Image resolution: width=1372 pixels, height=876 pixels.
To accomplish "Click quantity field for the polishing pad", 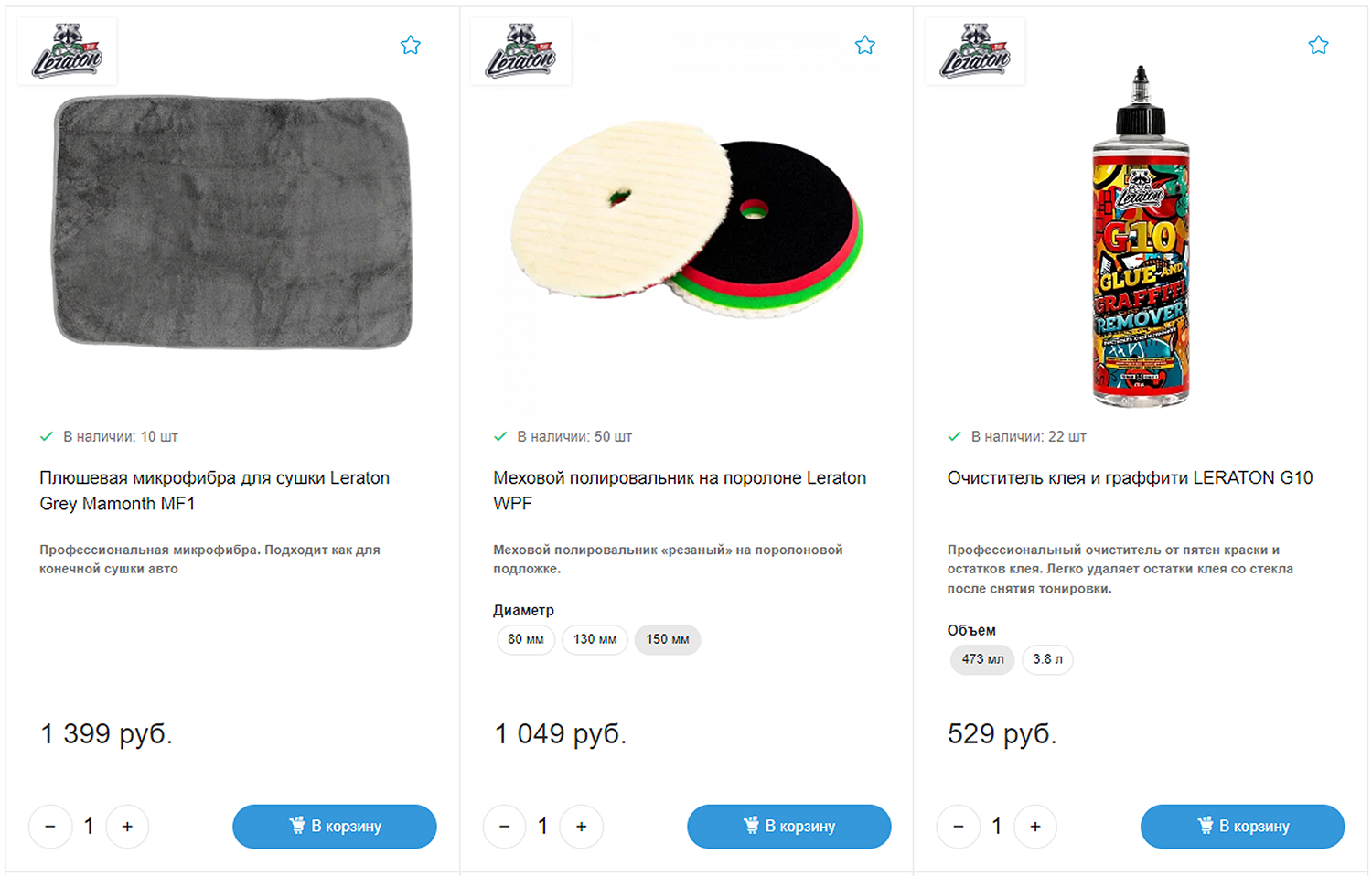I will [542, 827].
